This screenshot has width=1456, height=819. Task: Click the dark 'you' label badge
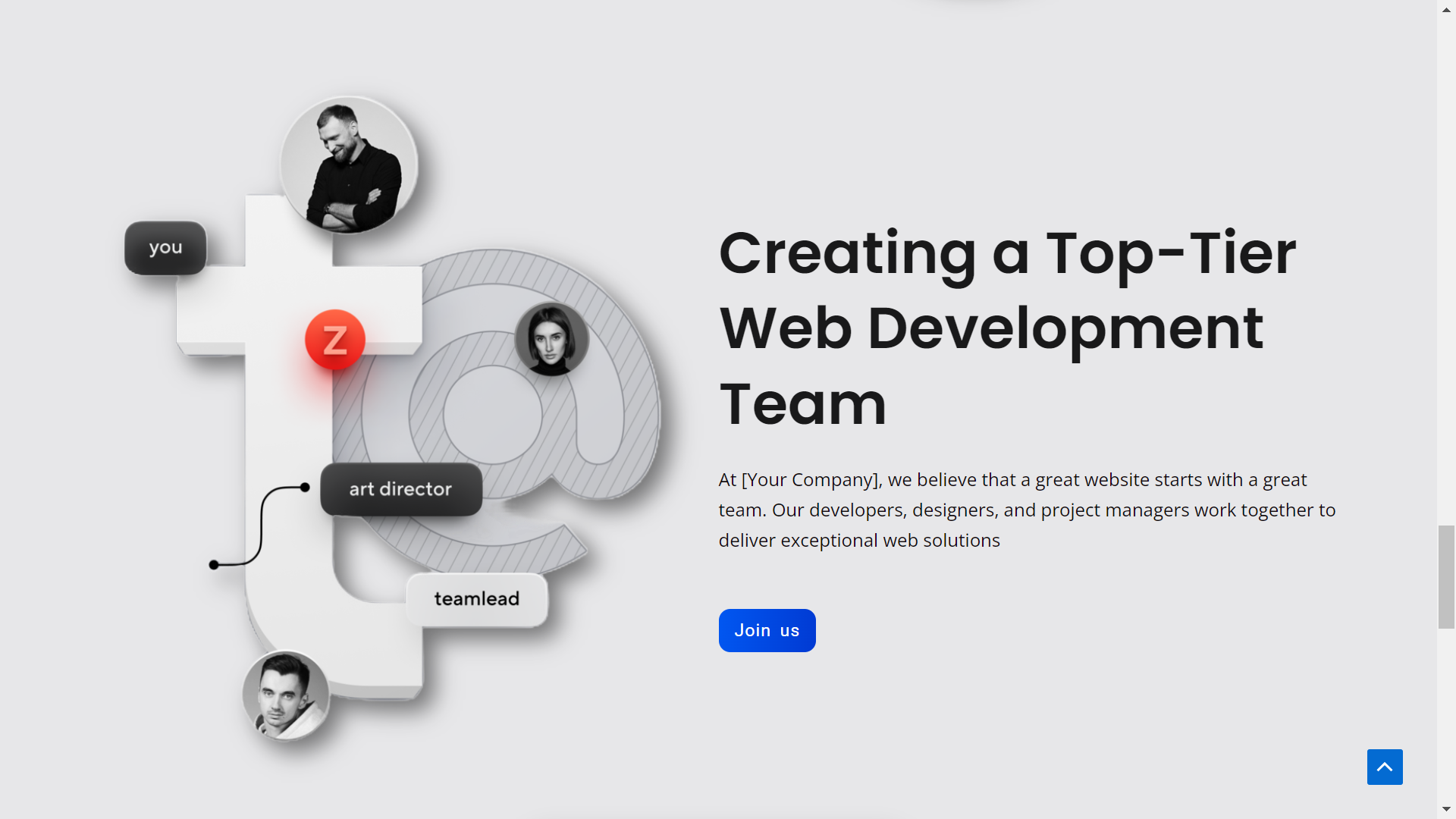(x=165, y=248)
